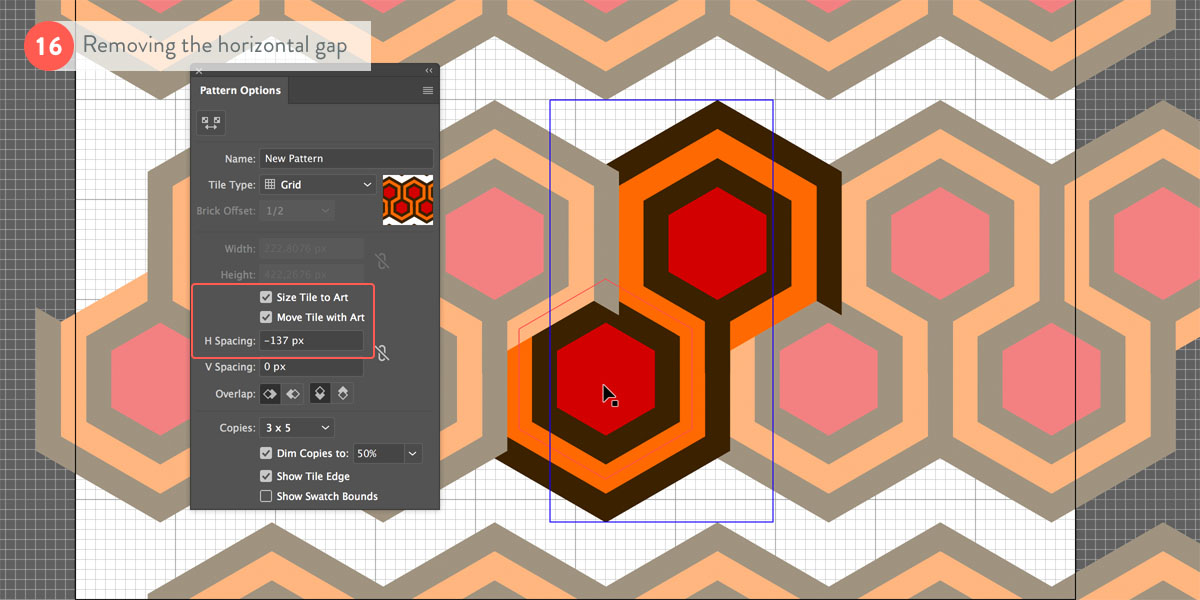Select Left in Front overlap button

pyautogui.click(x=270, y=394)
